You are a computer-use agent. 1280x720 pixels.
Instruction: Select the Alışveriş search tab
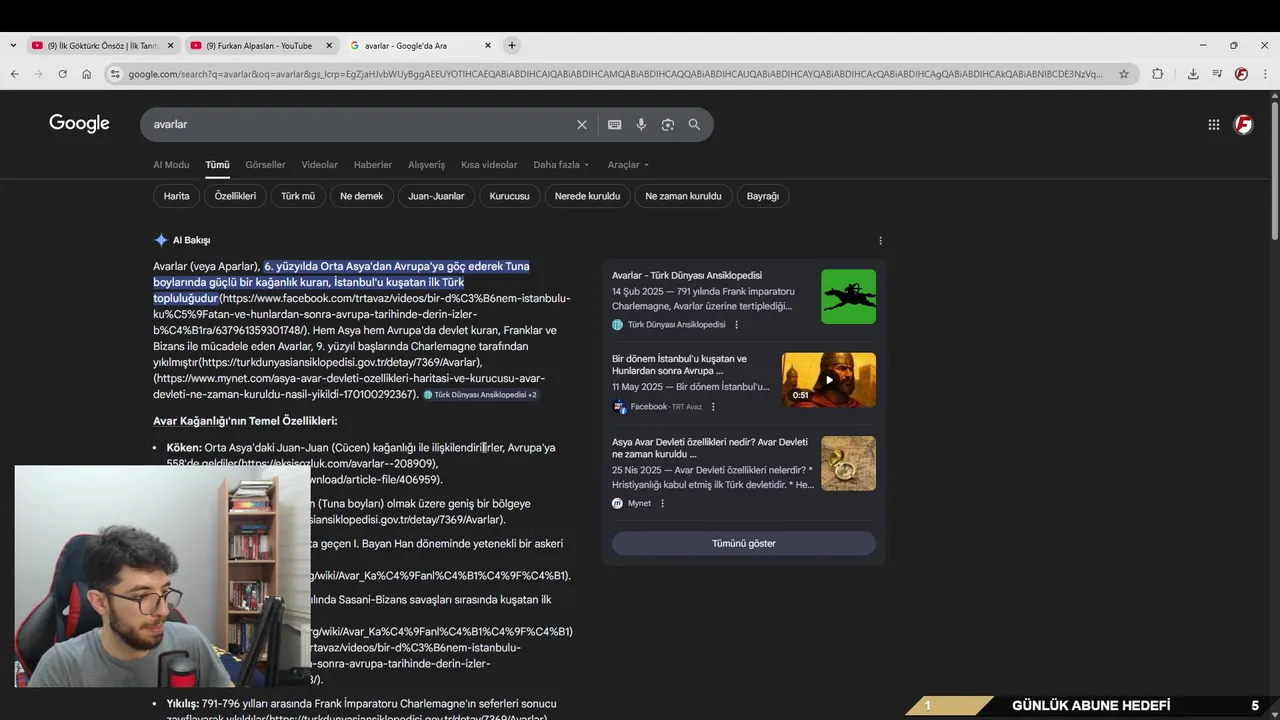427,165
